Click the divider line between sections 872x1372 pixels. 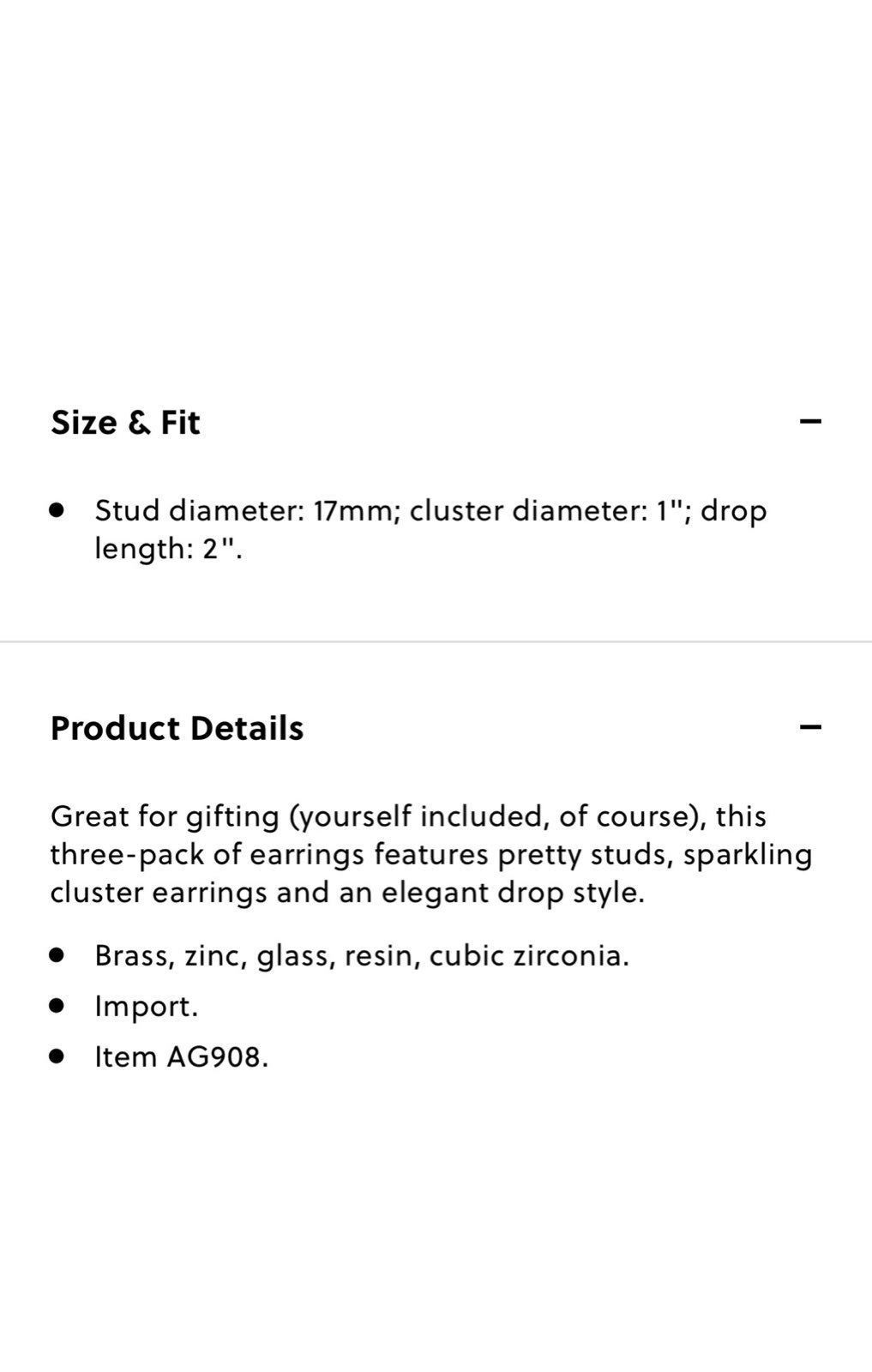436,641
